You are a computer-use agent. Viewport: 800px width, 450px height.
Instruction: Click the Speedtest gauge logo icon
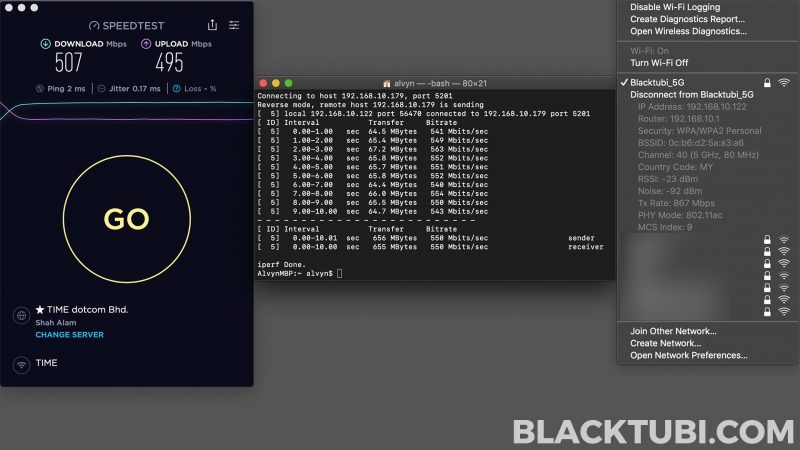point(94,26)
